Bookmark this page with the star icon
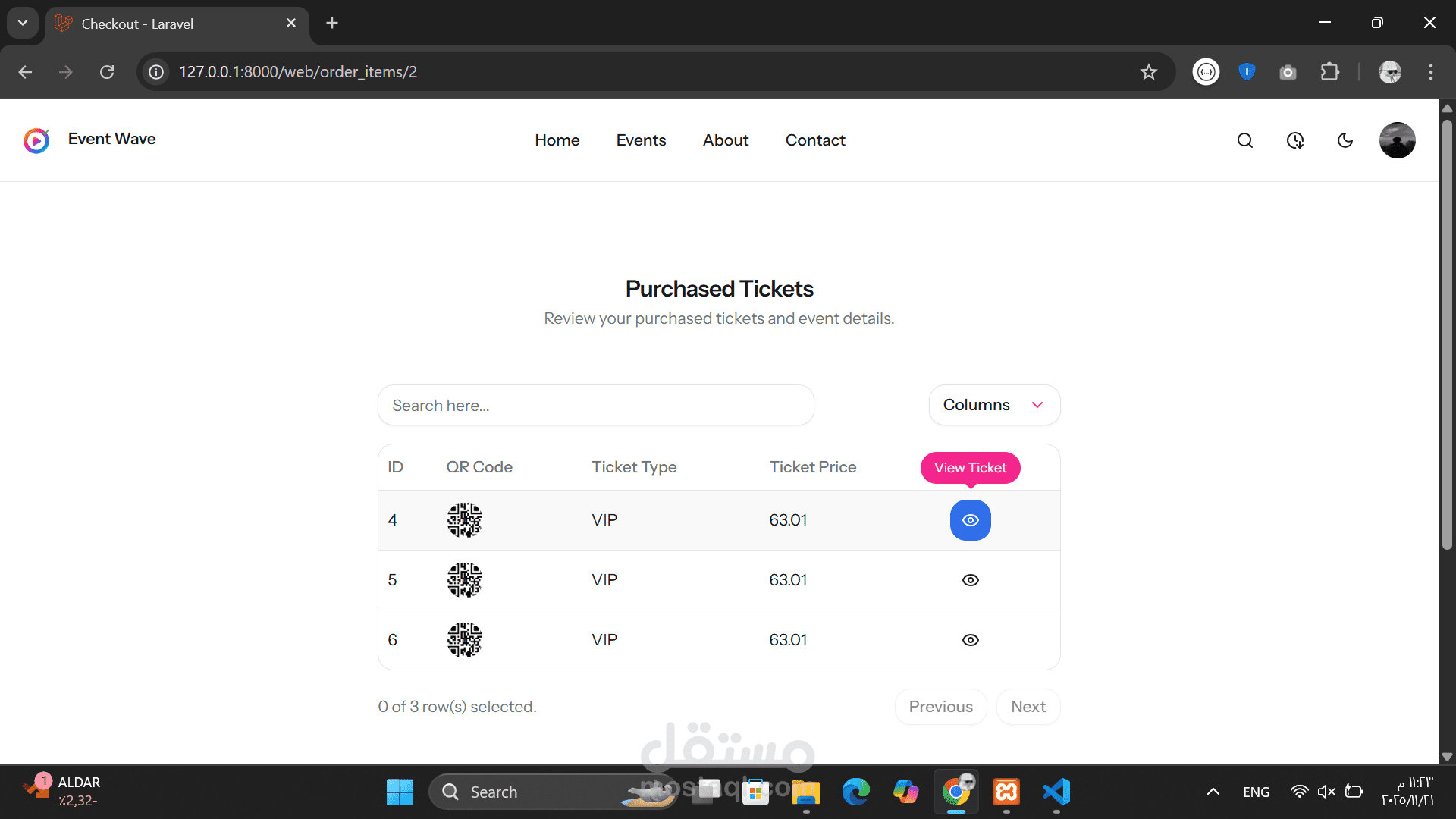 [1148, 72]
